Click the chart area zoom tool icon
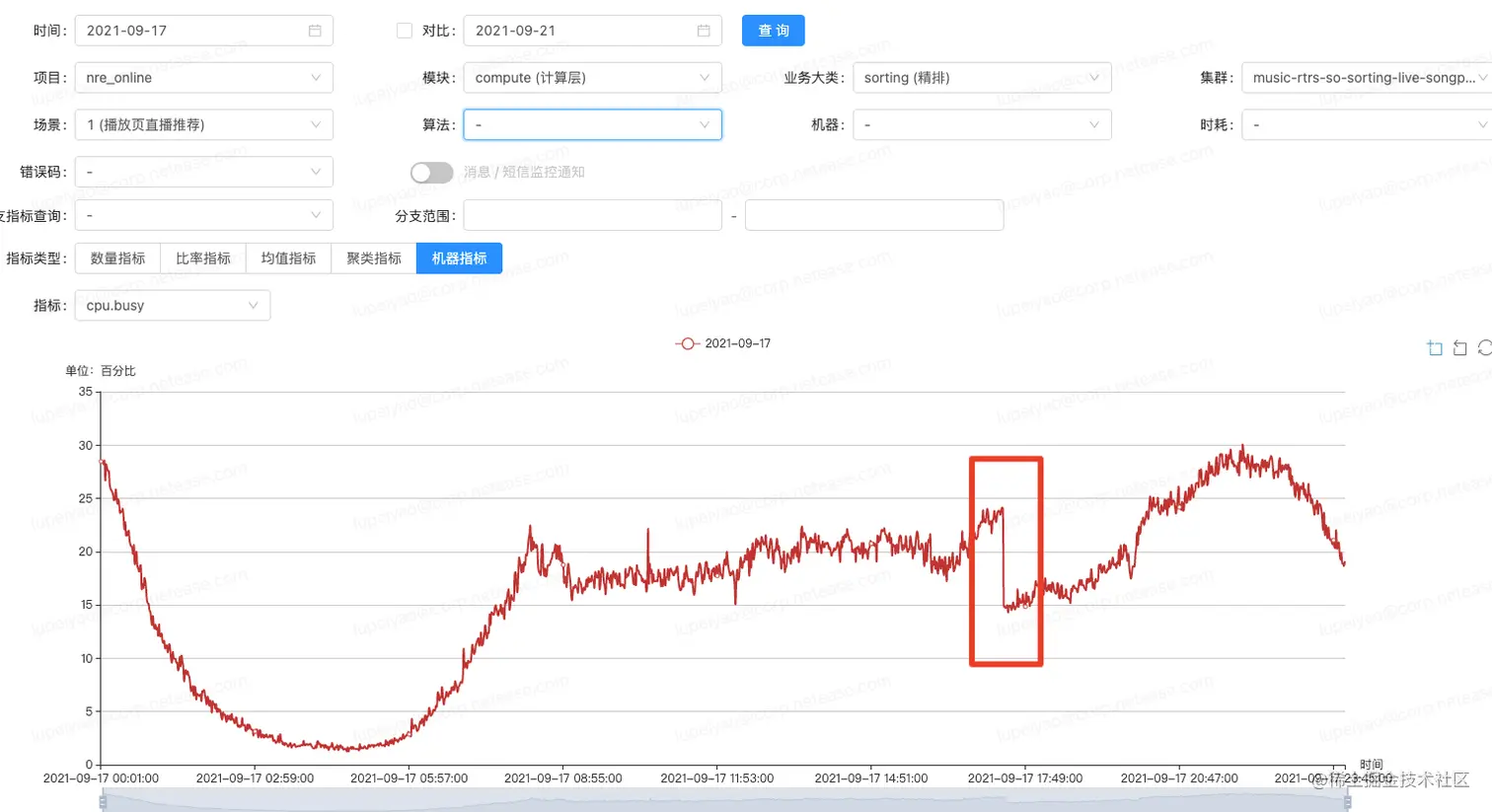The image size is (1492, 812). point(1435,348)
